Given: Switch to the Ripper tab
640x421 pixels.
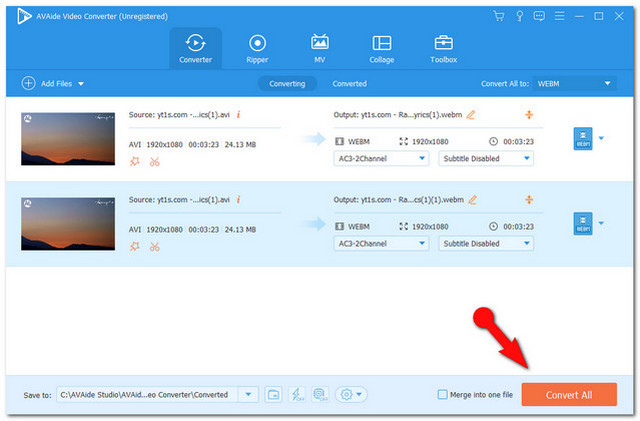Looking at the screenshot, I should pyautogui.click(x=257, y=48).
